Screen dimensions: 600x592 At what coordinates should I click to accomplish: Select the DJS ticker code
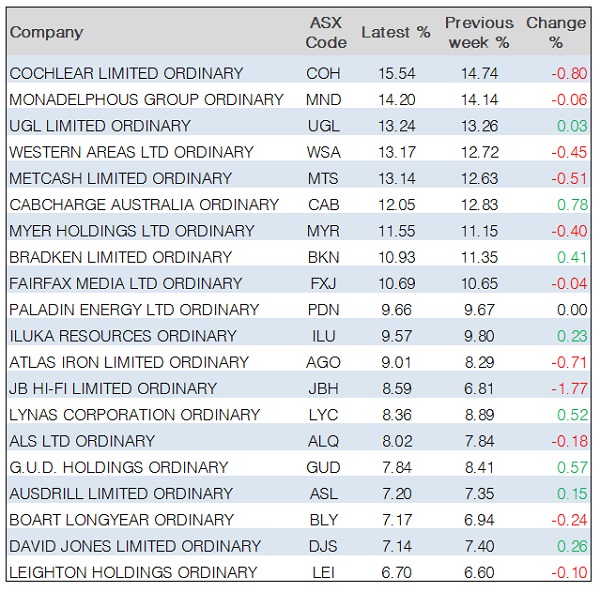coord(324,547)
